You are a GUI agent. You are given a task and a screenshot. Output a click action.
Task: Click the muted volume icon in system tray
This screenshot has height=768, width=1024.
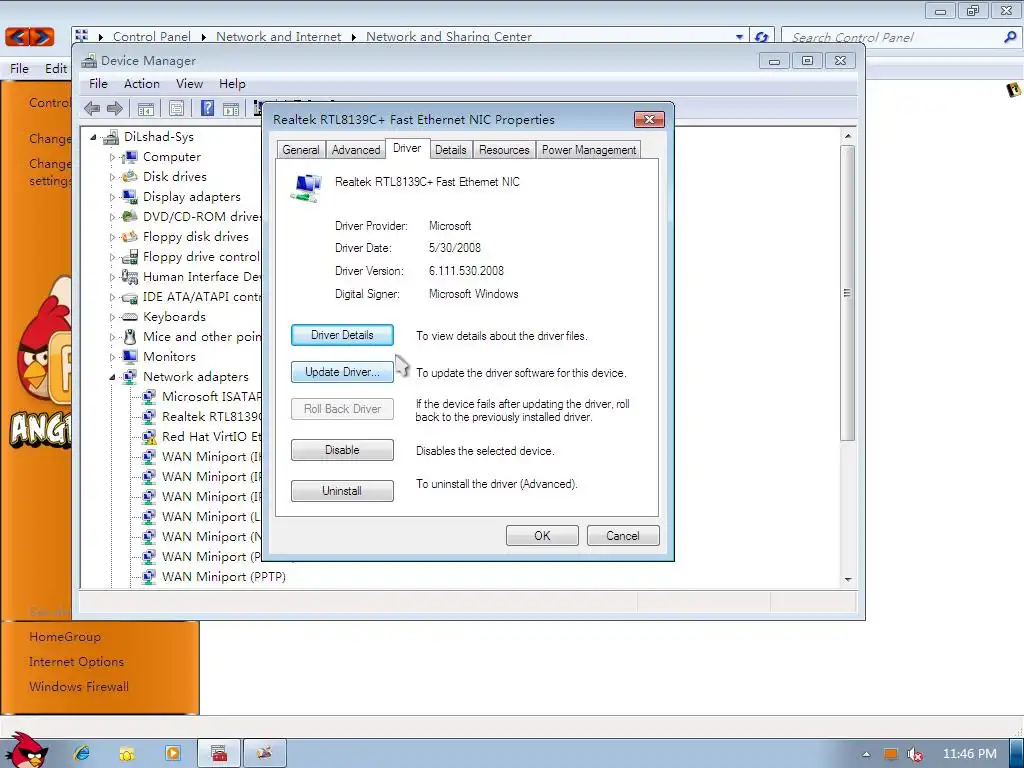(914, 754)
